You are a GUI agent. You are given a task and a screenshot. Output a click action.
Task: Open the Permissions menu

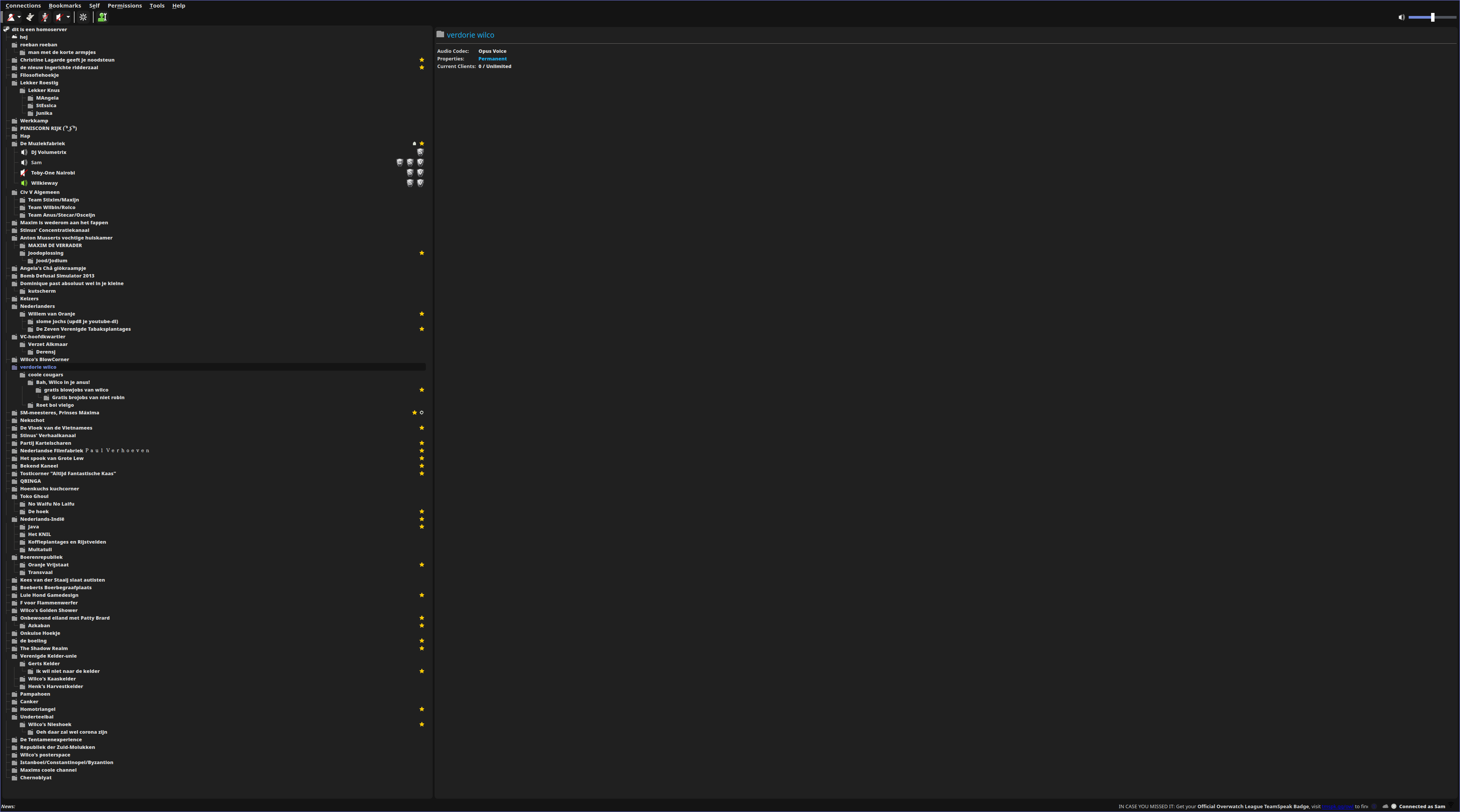point(125,6)
